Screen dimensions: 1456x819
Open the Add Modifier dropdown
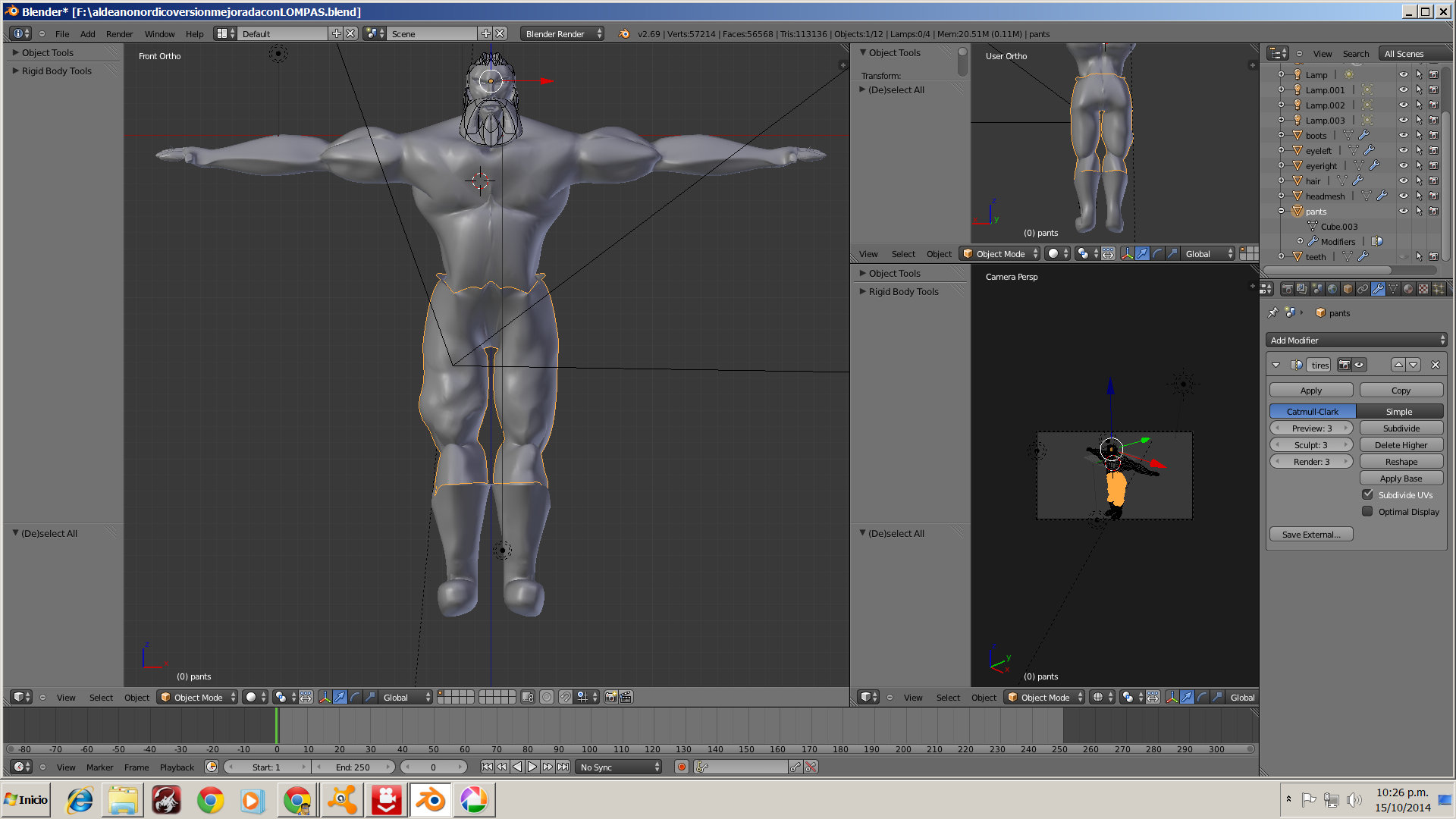click(1356, 340)
